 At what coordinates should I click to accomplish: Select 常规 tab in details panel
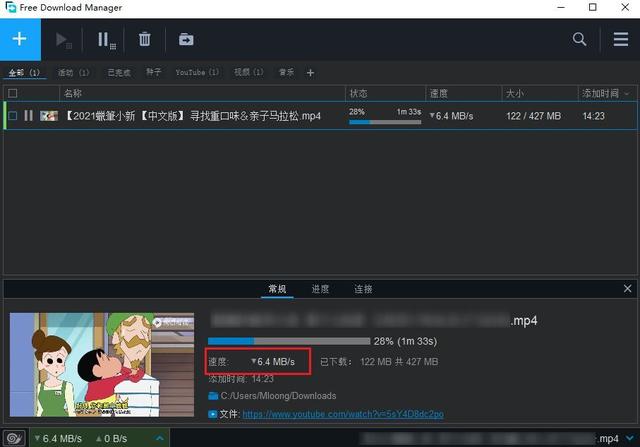click(x=277, y=289)
